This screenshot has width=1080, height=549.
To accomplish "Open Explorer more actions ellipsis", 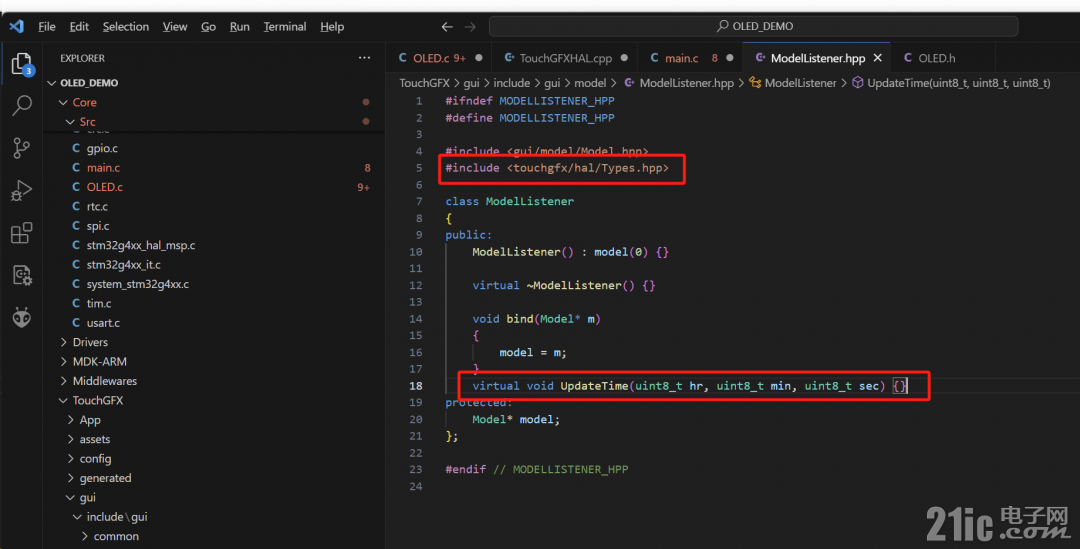I will click(x=364, y=58).
